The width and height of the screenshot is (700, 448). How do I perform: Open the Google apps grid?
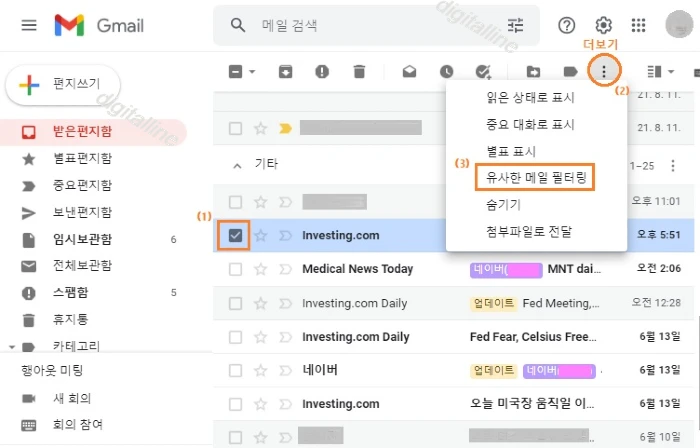click(x=638, y=25)
